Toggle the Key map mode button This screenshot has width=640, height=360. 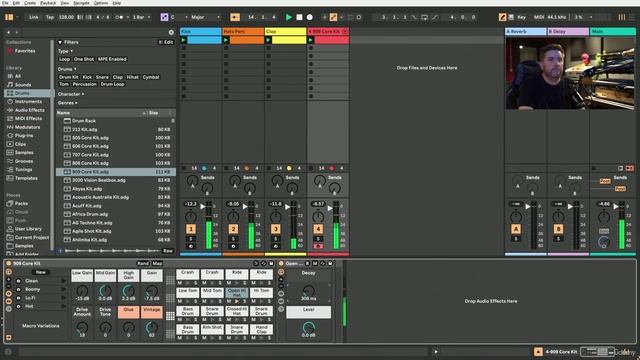(521, 17)
